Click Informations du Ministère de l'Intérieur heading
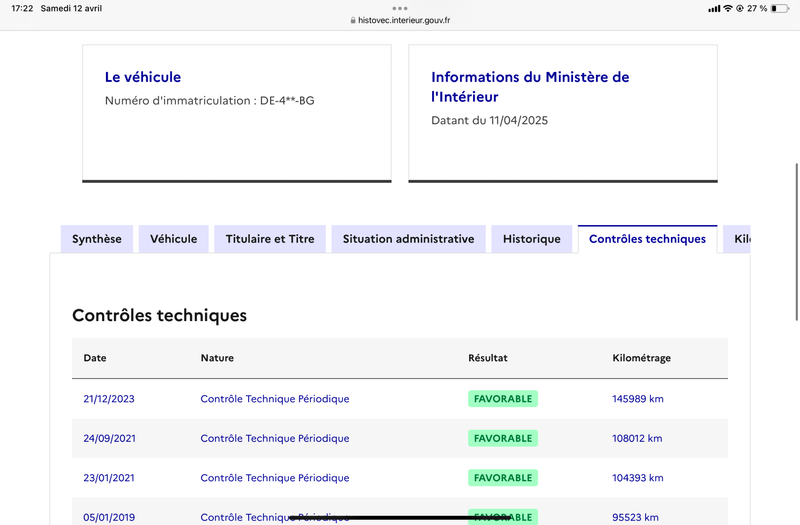The height and width of the screenshot is (525, 800). (530, 87)
